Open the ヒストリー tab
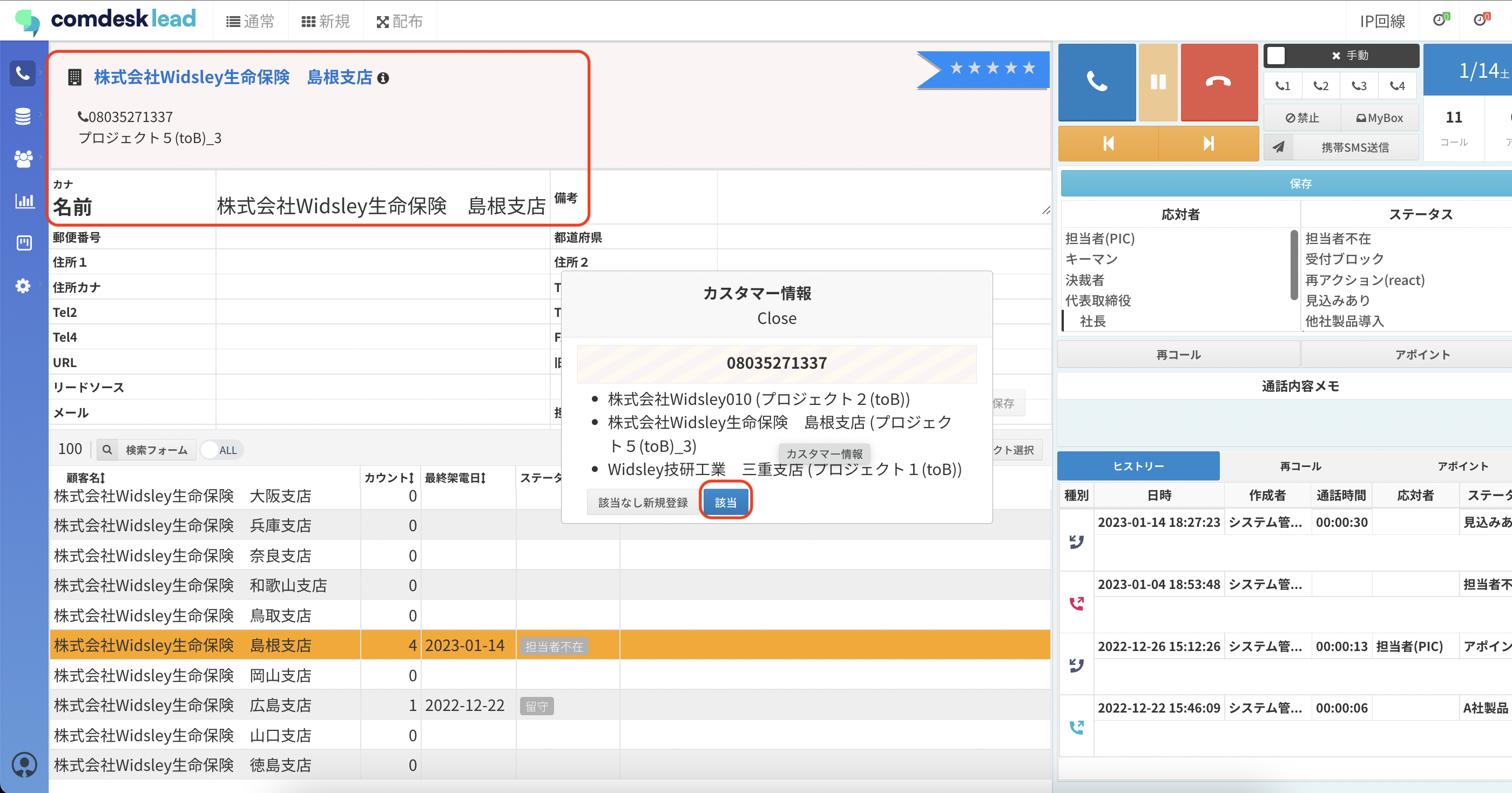The width and height of the screenshot is (1512, 793). point(1138,466)
